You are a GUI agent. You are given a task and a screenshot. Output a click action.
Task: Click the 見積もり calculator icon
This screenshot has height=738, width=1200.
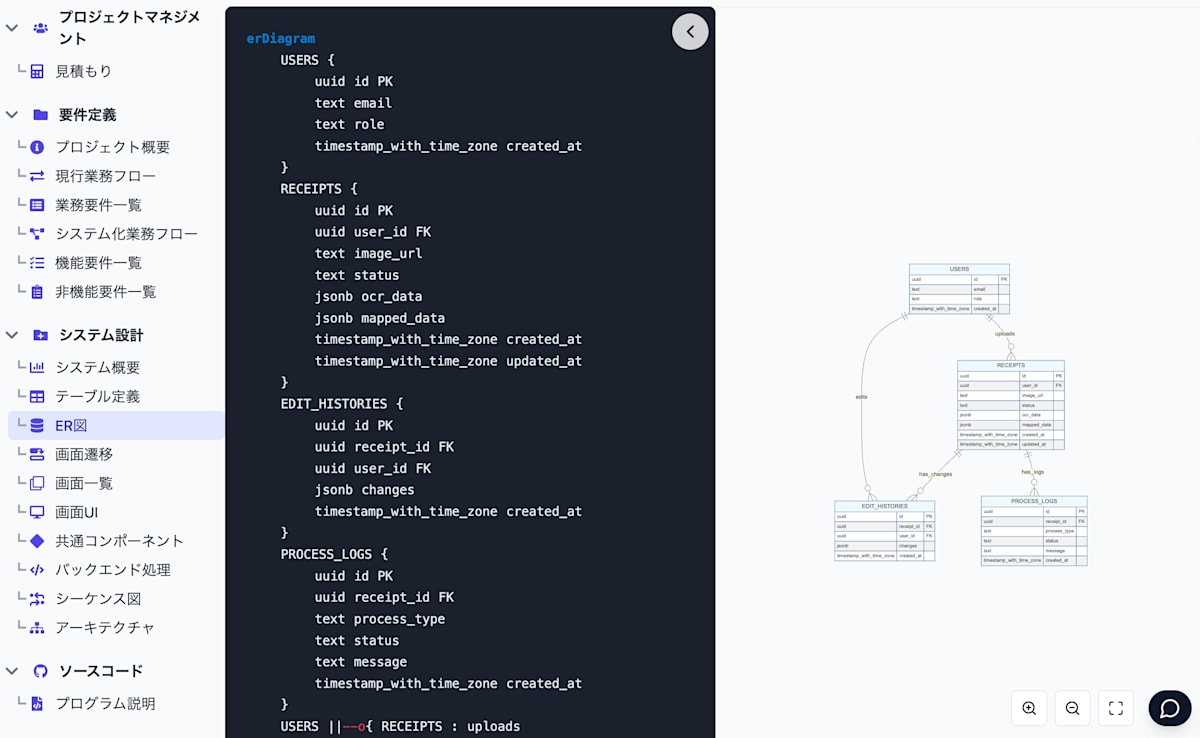pyautogui.click(x=37, y=72)
